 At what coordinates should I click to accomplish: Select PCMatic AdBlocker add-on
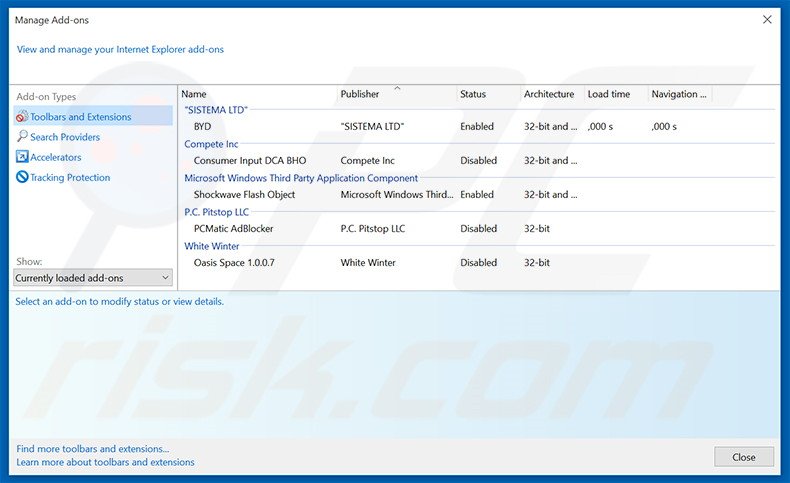pyautogui.click(x=233, y=229)
